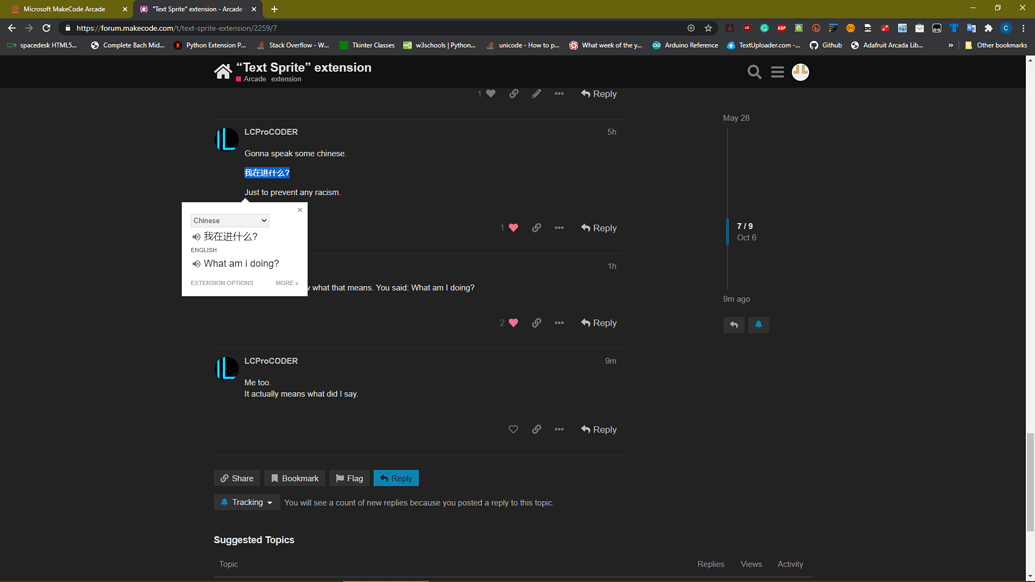Open your avatar in the top right header

coord(800,71)
